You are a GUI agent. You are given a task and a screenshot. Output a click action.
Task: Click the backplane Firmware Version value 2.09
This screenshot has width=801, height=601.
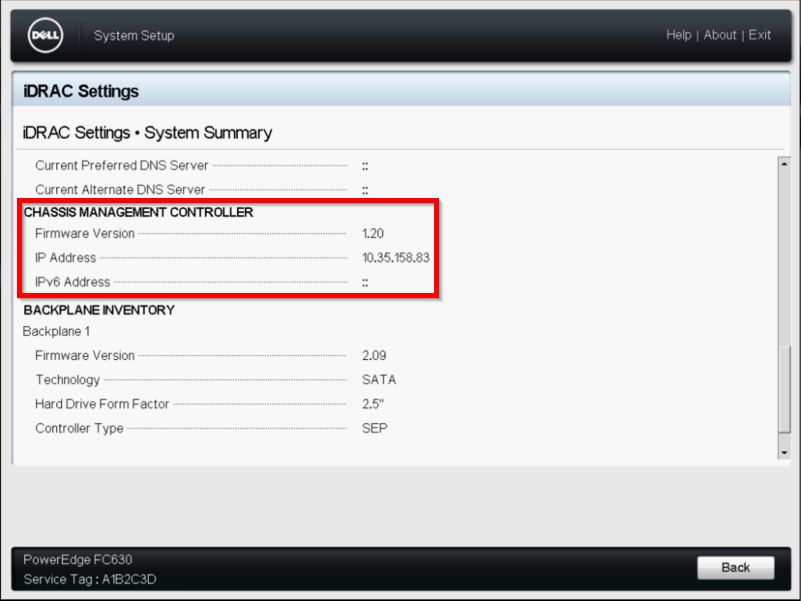tap(374, 356)
